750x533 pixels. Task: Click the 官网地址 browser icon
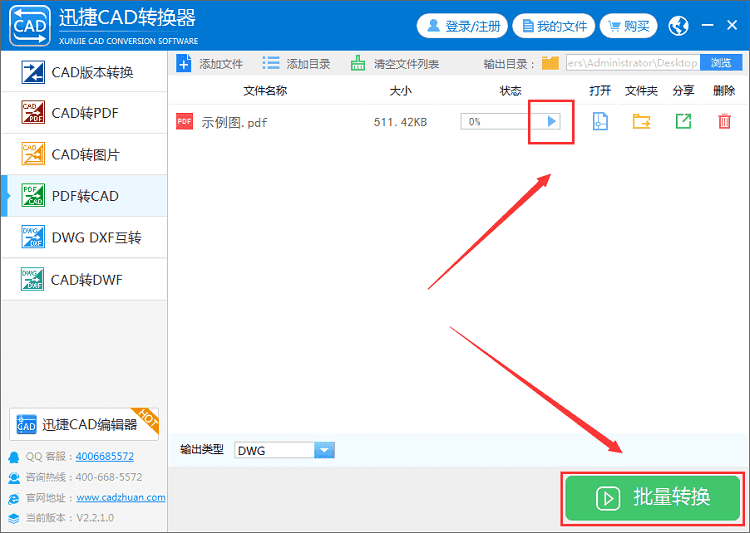(x=14, y=498)
